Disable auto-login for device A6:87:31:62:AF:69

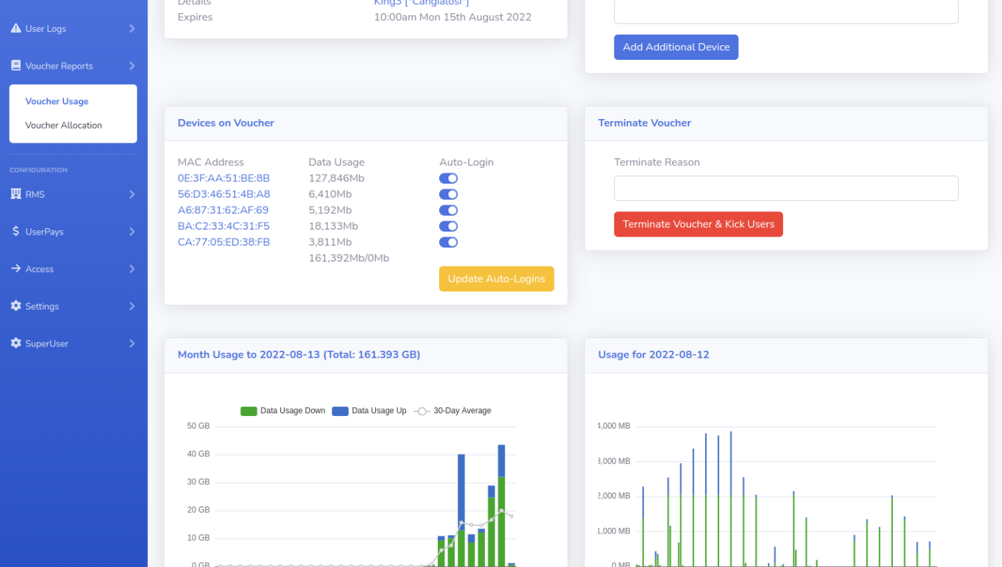pos(448,211)
